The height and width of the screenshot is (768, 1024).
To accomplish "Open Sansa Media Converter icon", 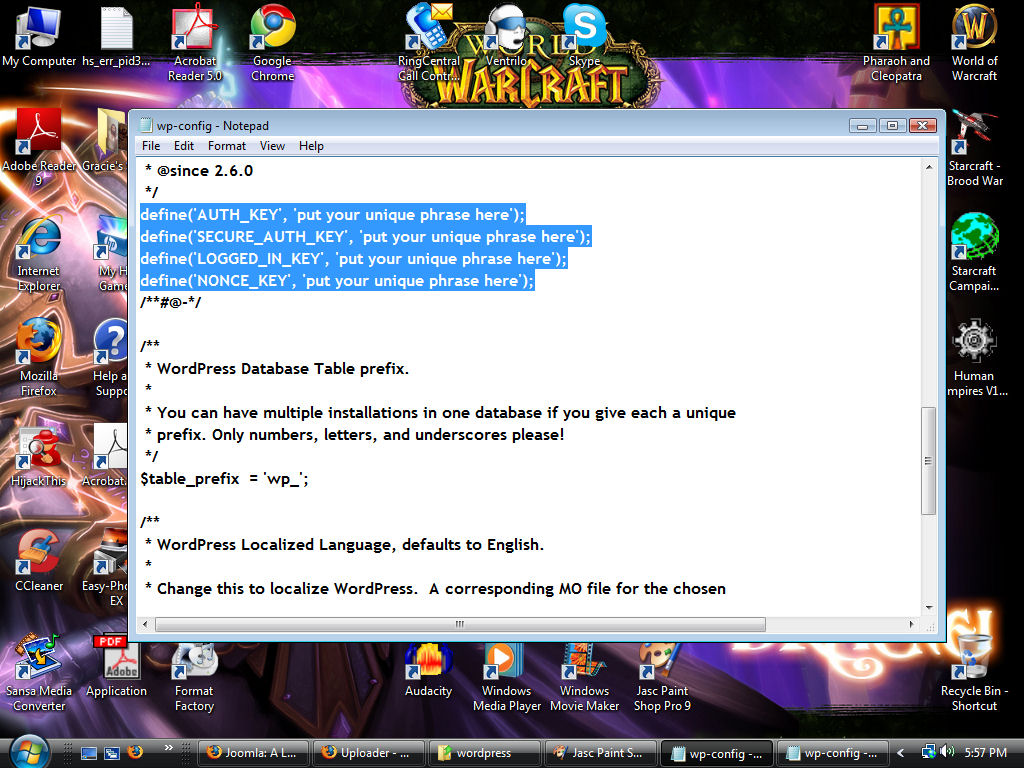I will 39,673.
